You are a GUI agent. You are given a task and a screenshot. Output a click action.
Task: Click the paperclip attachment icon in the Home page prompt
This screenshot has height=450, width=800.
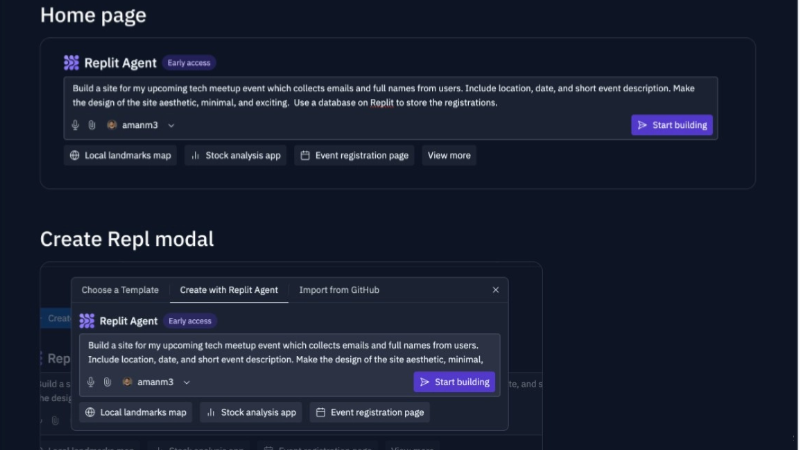tap(91, 125)
